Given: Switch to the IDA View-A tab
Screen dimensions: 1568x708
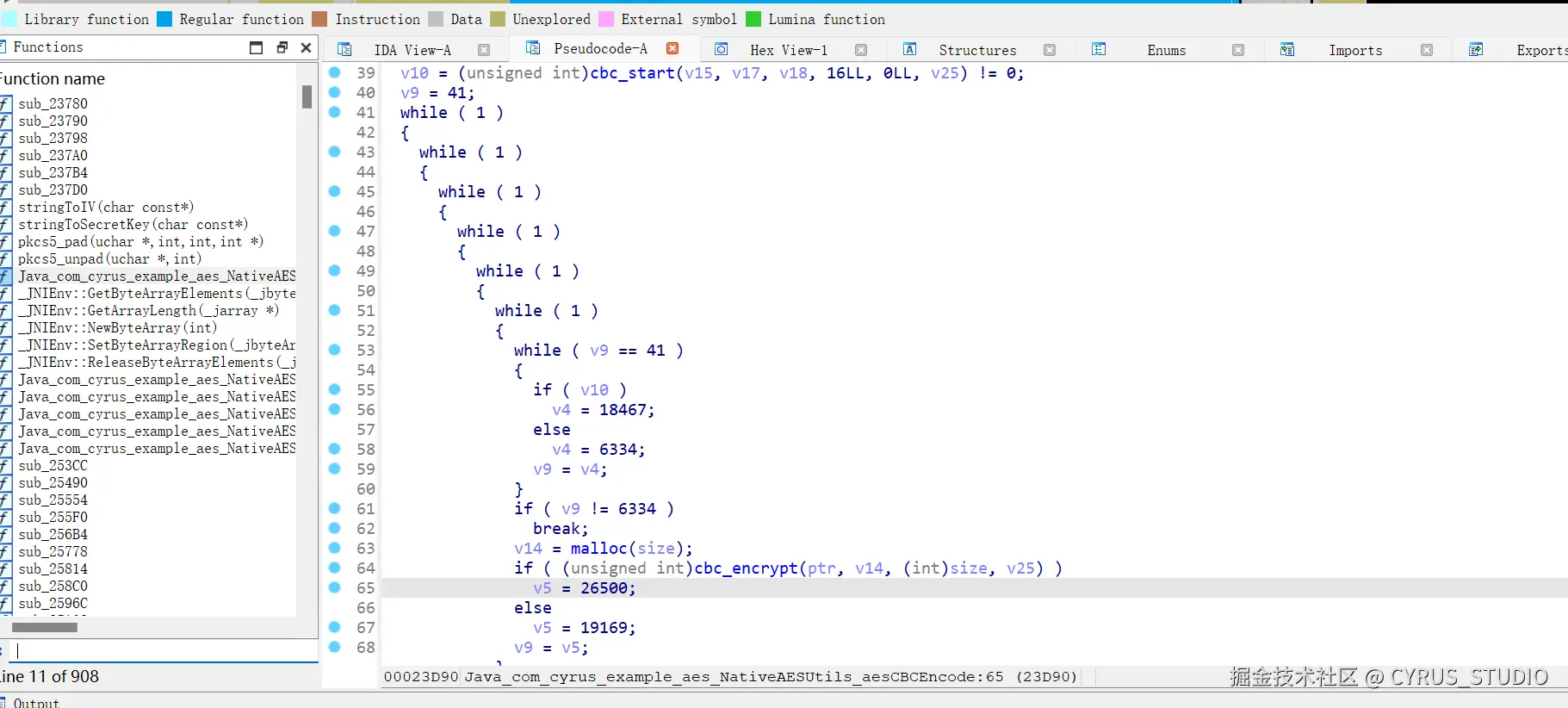Looking at the screenshot, I should pyautogui.click(x=412, y=50).
